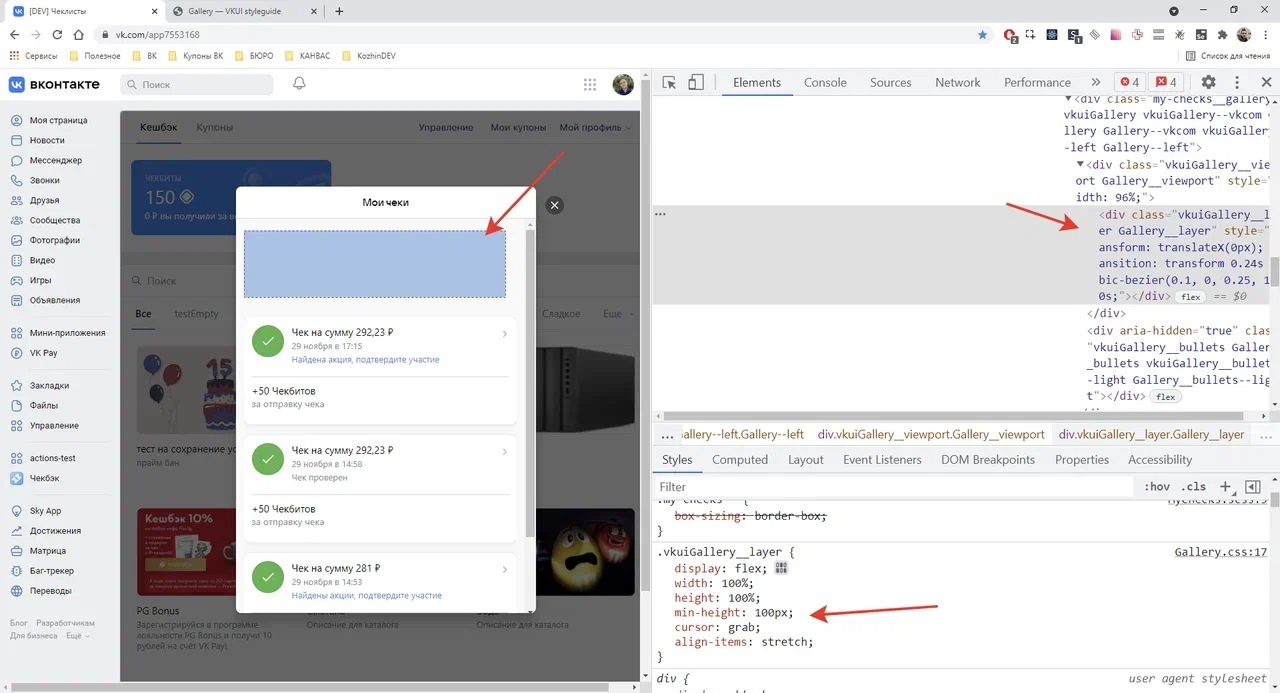The height and width of the screenshot is (693, 1280).
Task: Open Список для чтения reading list
Action: coord(1228,56)
